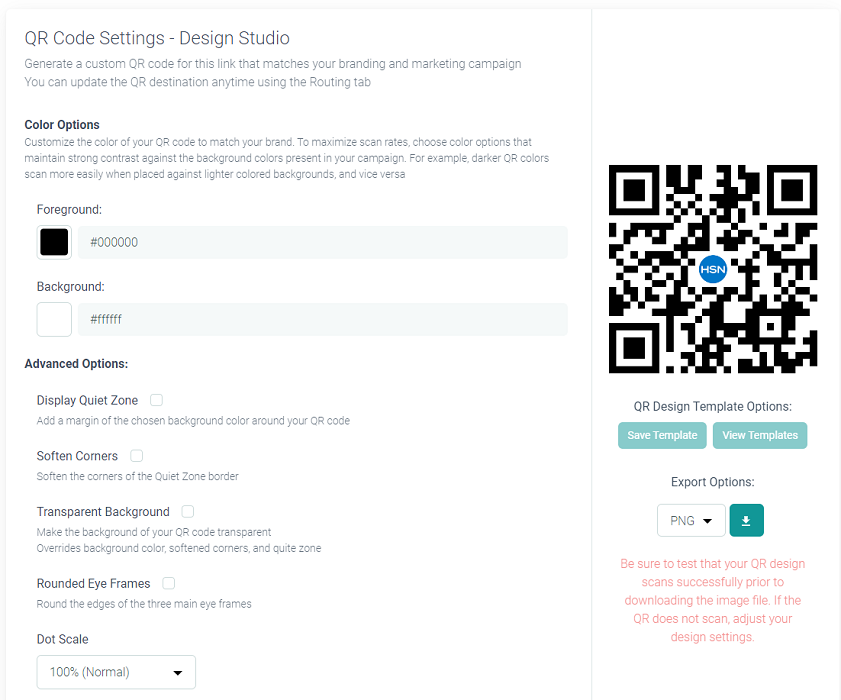Click the 'Dot Scale' label
This screenshot has height=700, width=841.
coord(62,639)
